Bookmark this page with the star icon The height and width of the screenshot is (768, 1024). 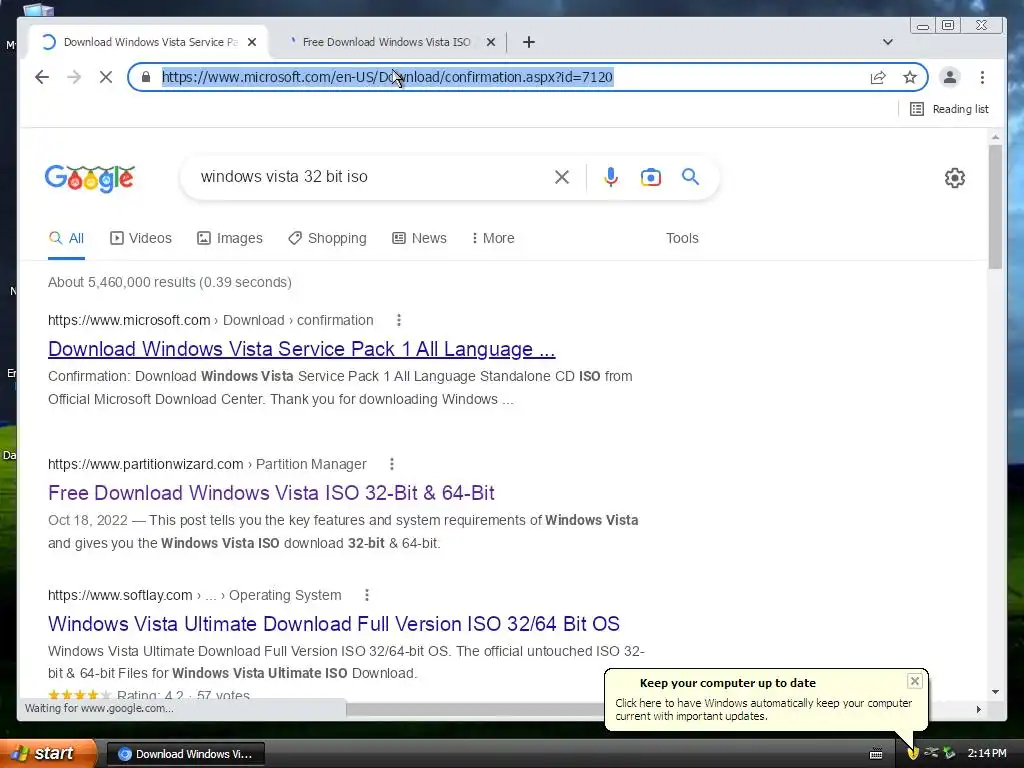[910, 77]
